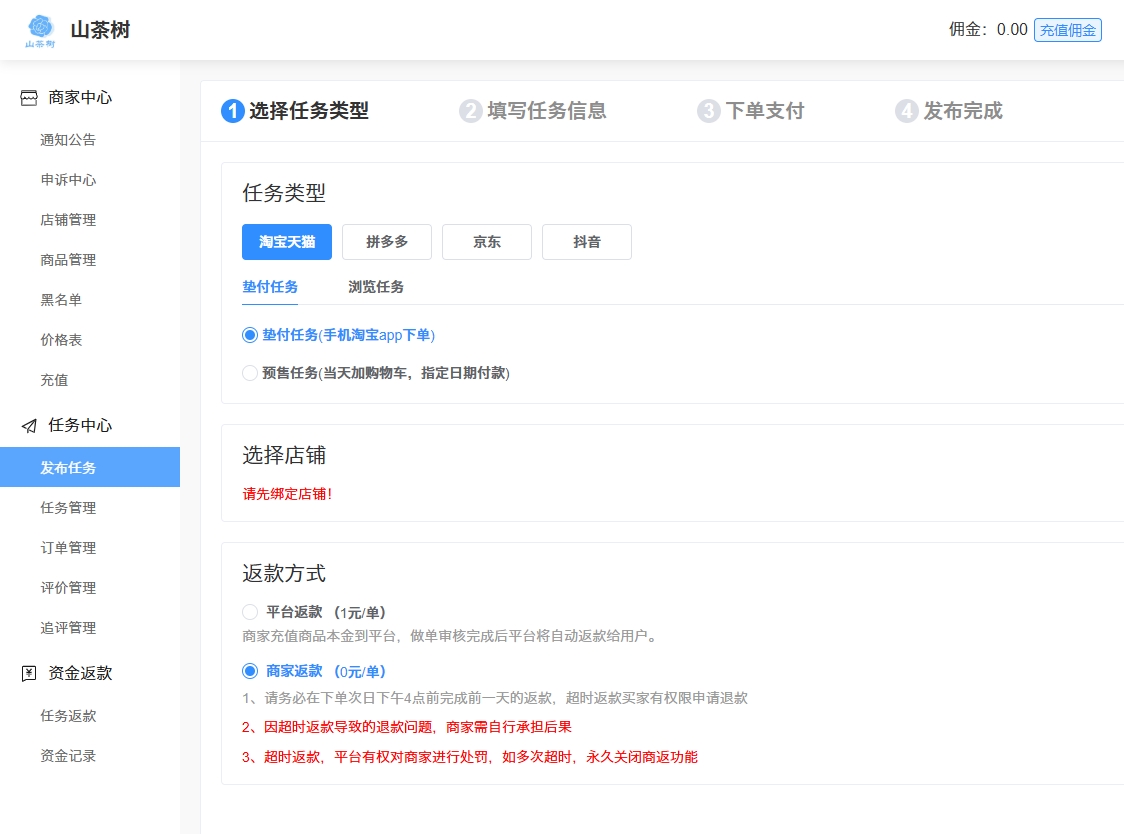Click step 3 circle 下单支付
The image size is (1124, 834).
(x=708, y=111)
